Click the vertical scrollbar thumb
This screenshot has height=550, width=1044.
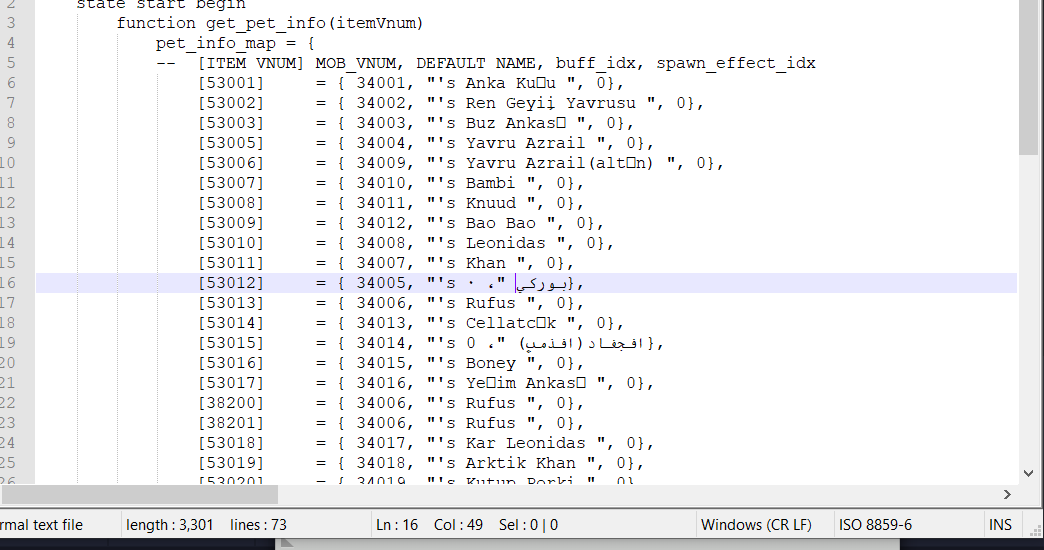1028,77
